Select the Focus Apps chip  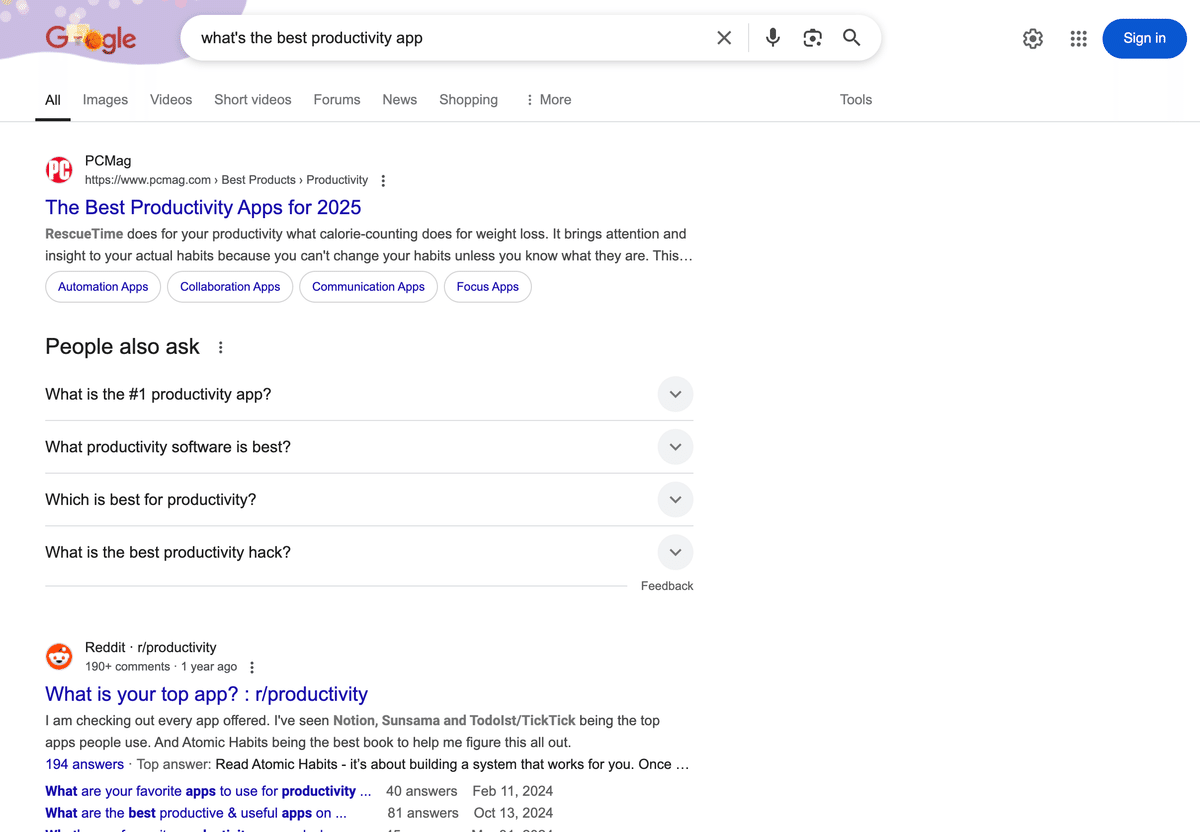pos(487,287)
